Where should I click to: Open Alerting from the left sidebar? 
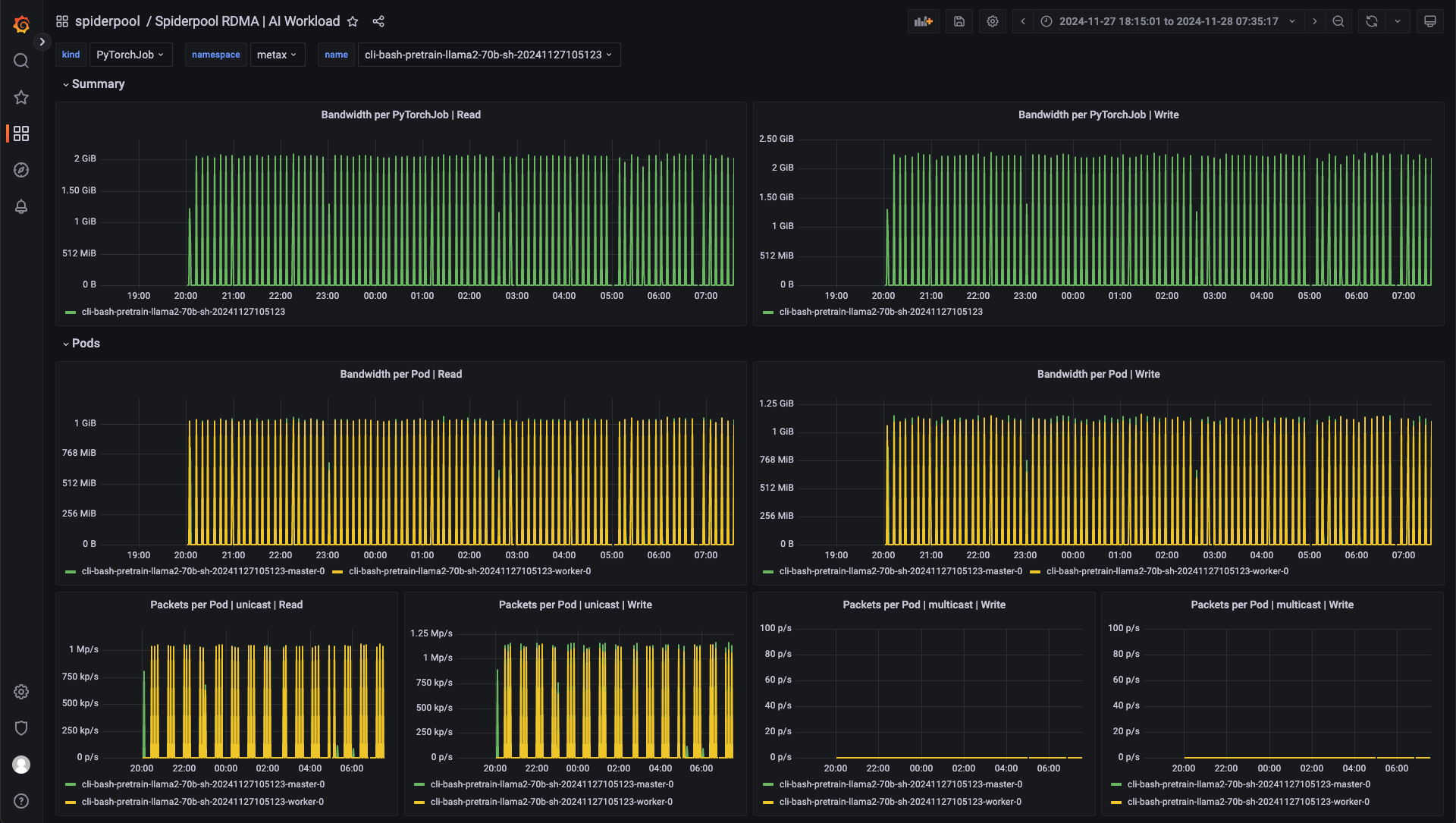[x=20, y=206]
